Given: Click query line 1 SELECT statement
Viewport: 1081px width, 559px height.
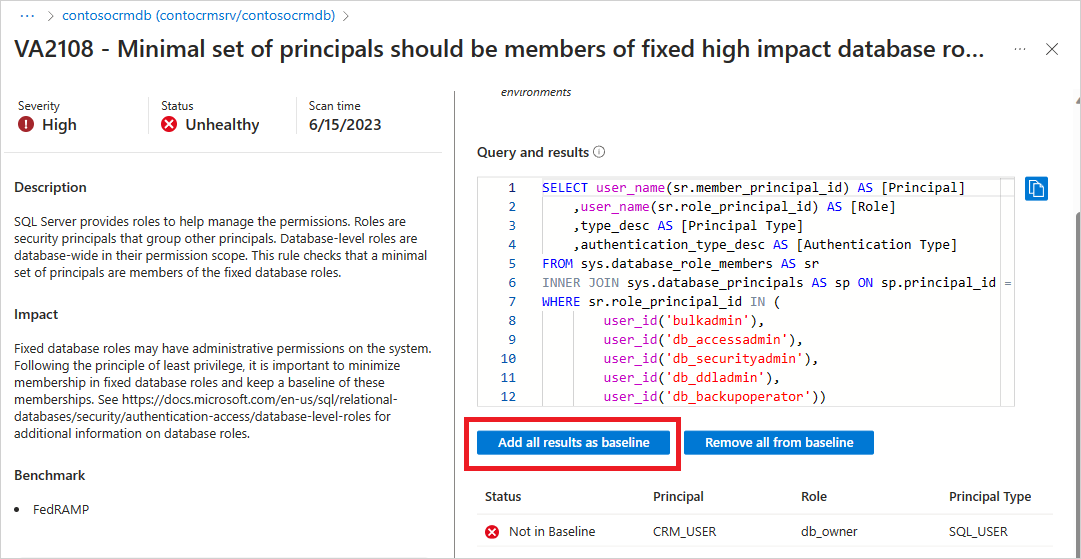Looking at the screenshot, I should [754, 188].
